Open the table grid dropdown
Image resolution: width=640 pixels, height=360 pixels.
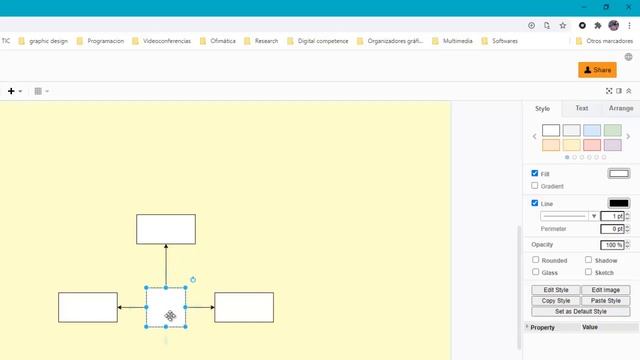(x=41, y=91)
